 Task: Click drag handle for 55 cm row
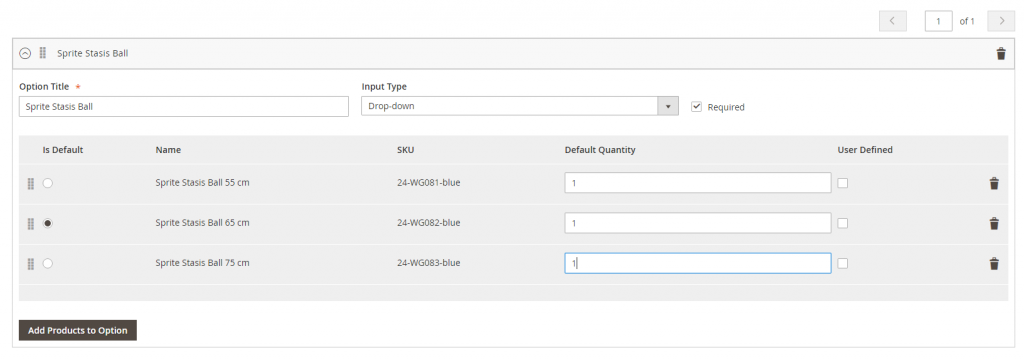30,184
